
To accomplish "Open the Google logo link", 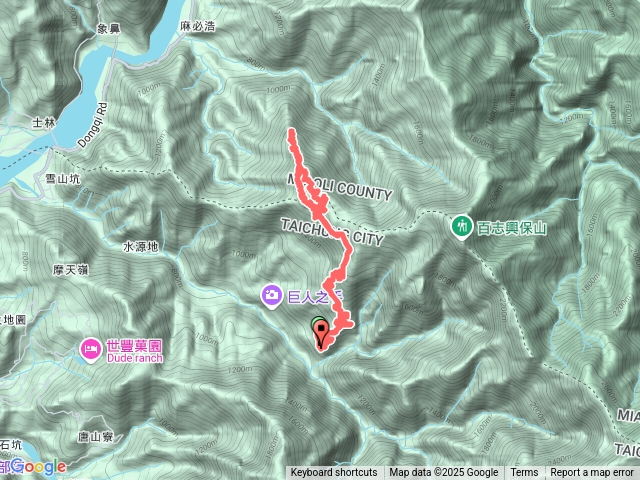I will 39,467.
